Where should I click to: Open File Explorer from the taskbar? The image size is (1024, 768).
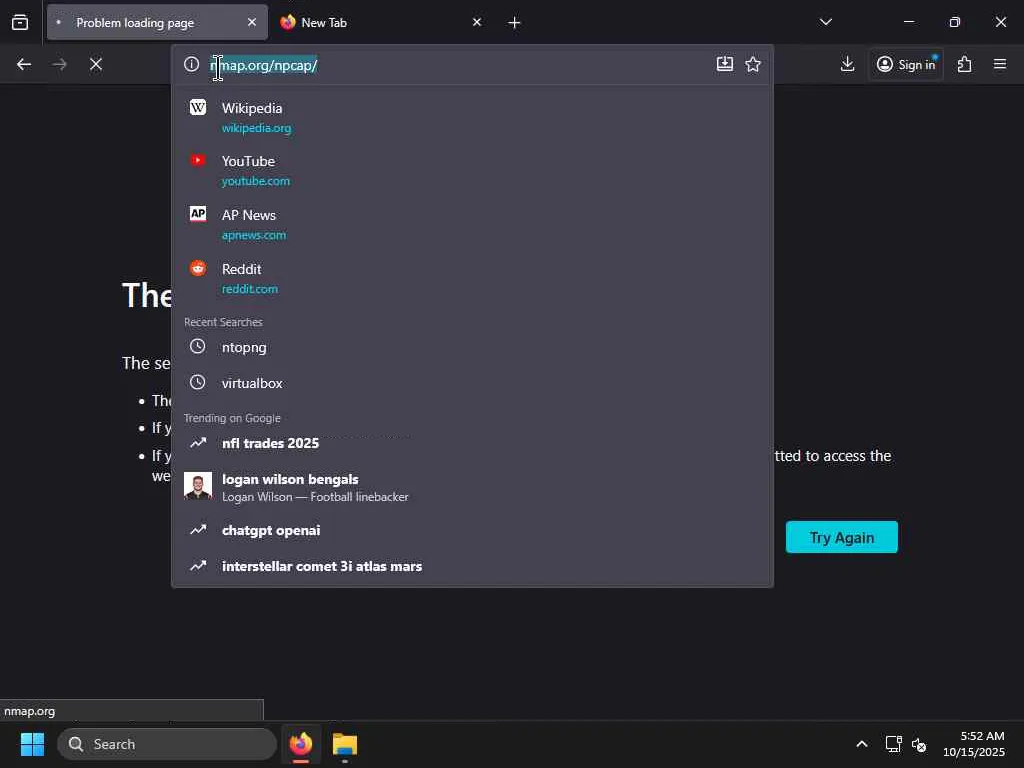click(x=345, y=744)
